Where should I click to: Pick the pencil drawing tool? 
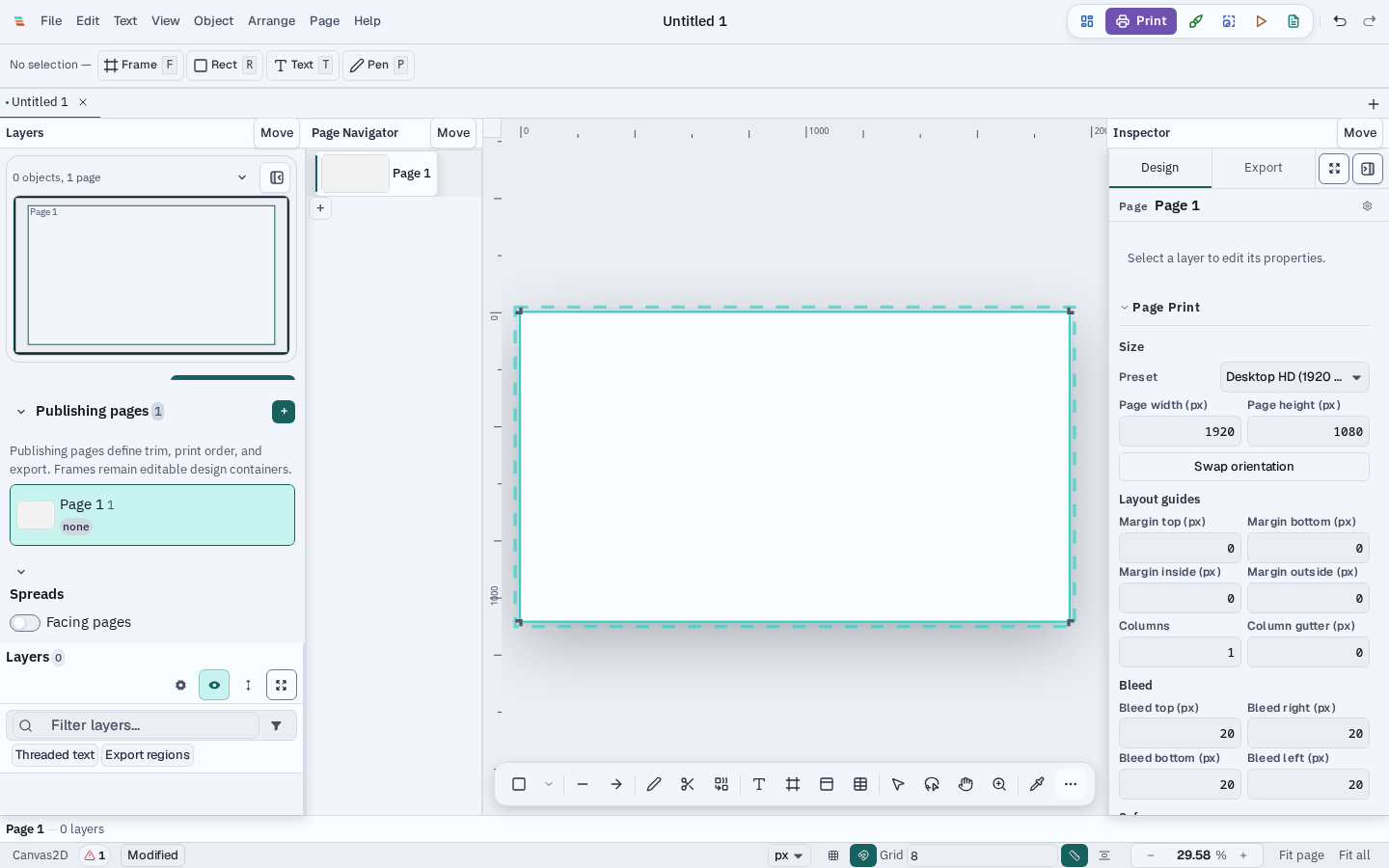click(x=654, y=784)
